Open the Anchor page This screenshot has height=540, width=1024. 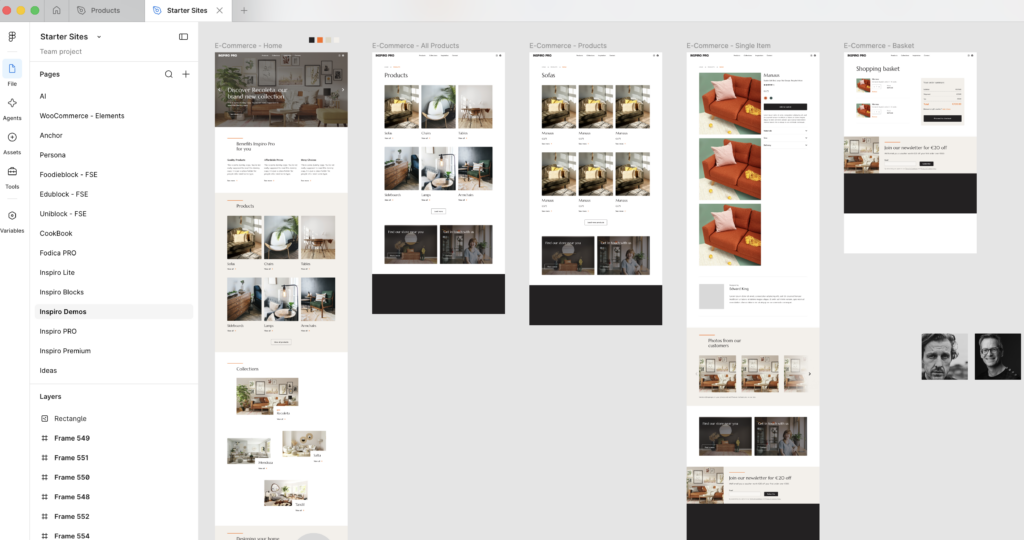51,135
